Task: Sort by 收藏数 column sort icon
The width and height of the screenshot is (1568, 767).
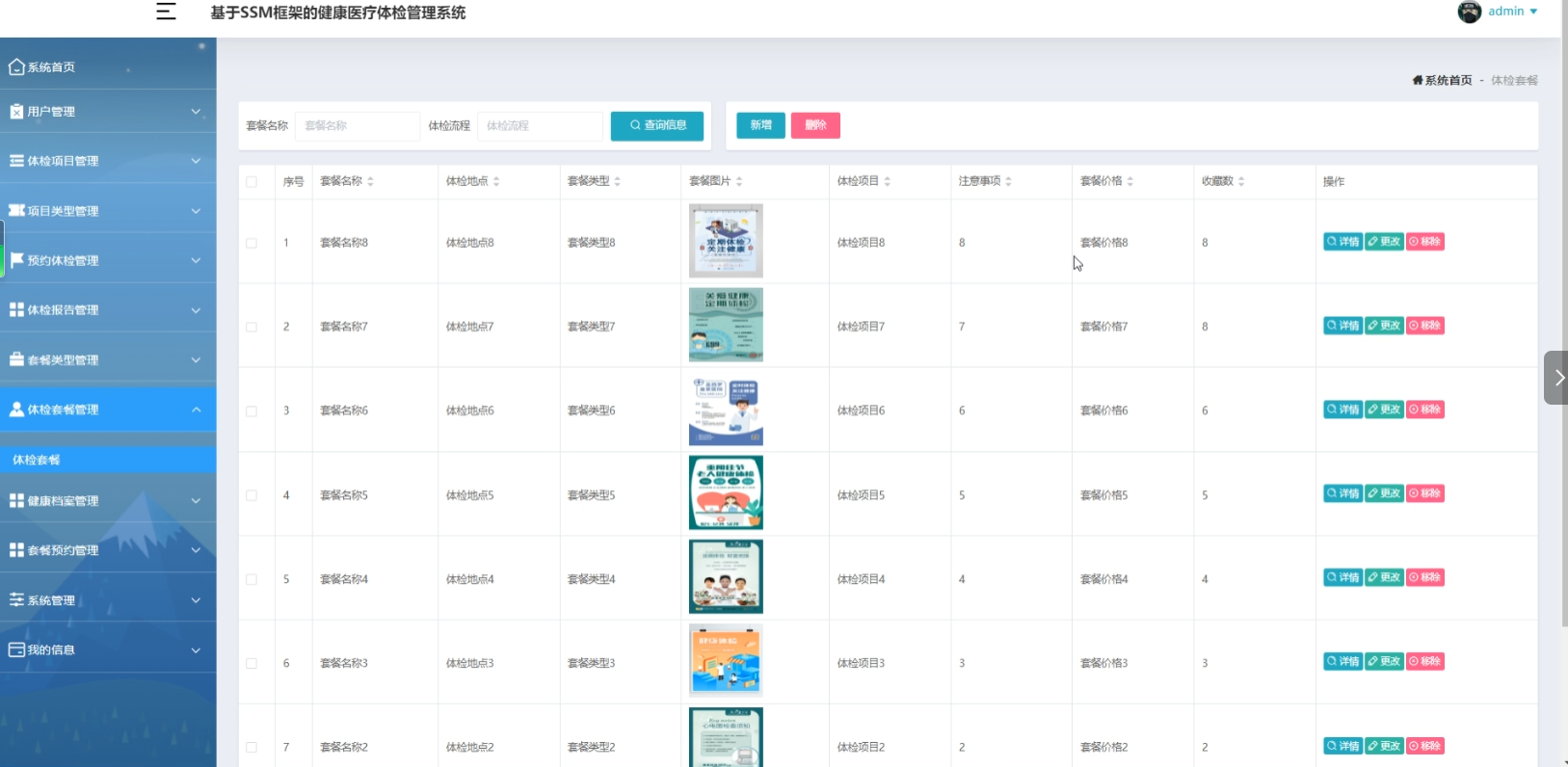Action: [x=1241, y=181]
